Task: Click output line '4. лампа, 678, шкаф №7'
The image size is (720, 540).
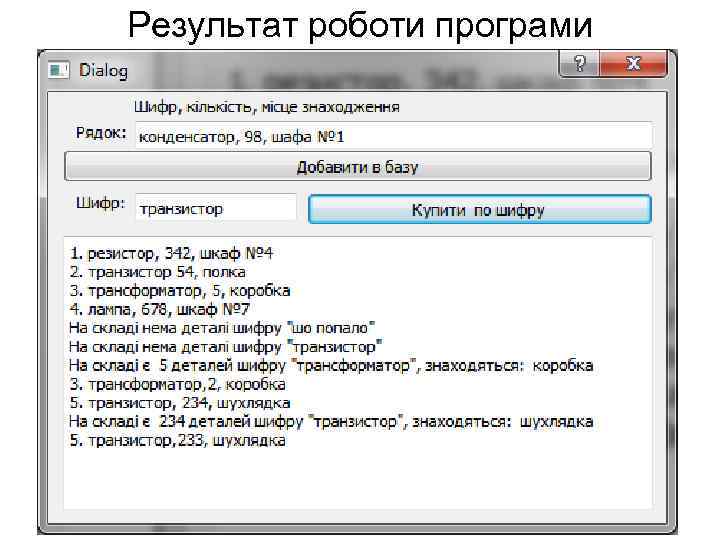Action: pos(159,309)
